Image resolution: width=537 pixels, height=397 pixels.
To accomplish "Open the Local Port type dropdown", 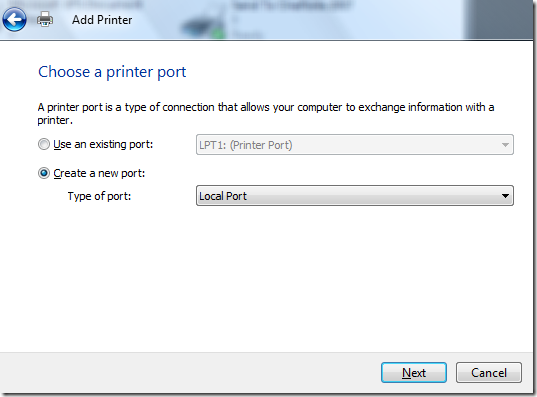I will (x=354, y=196).
